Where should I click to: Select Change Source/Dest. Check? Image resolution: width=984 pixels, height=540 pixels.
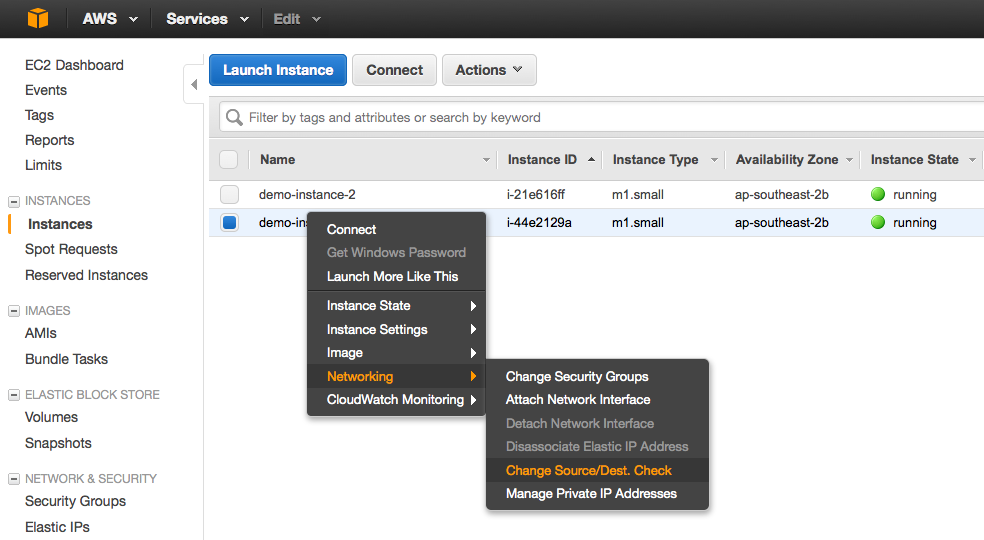[x=597, y=470]
